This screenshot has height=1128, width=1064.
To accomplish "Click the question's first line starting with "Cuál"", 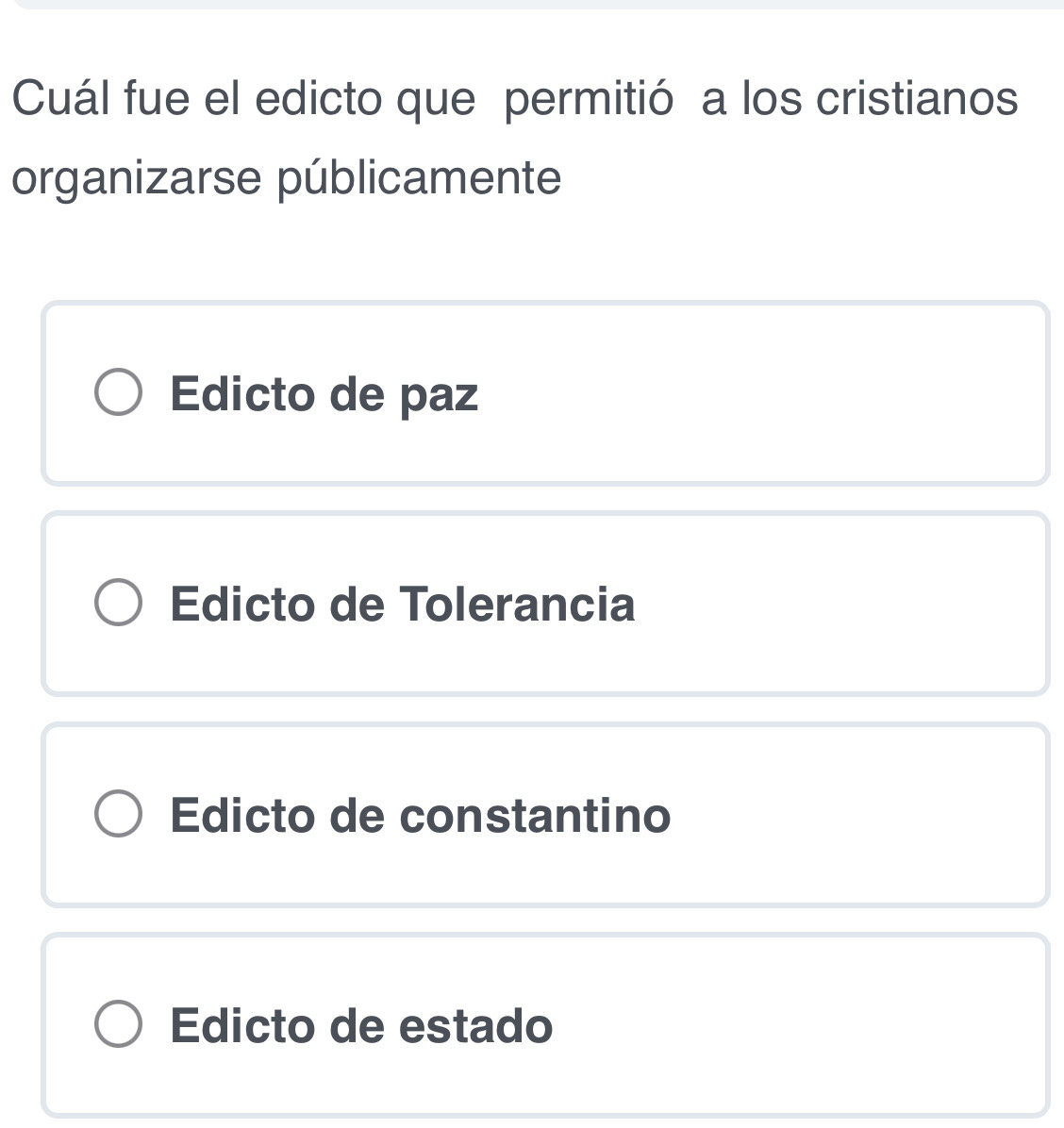I will click(515, 99).
